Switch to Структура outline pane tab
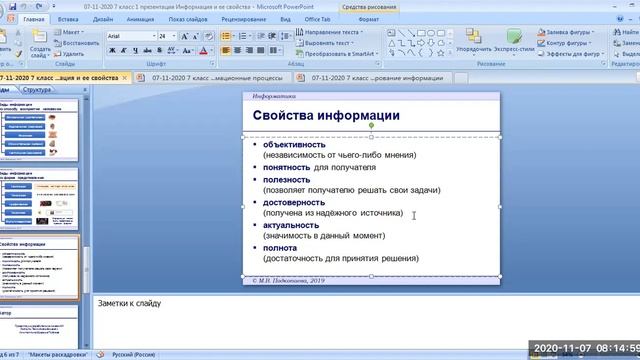Viewport: 640px width, 360px height. point(37,90)
